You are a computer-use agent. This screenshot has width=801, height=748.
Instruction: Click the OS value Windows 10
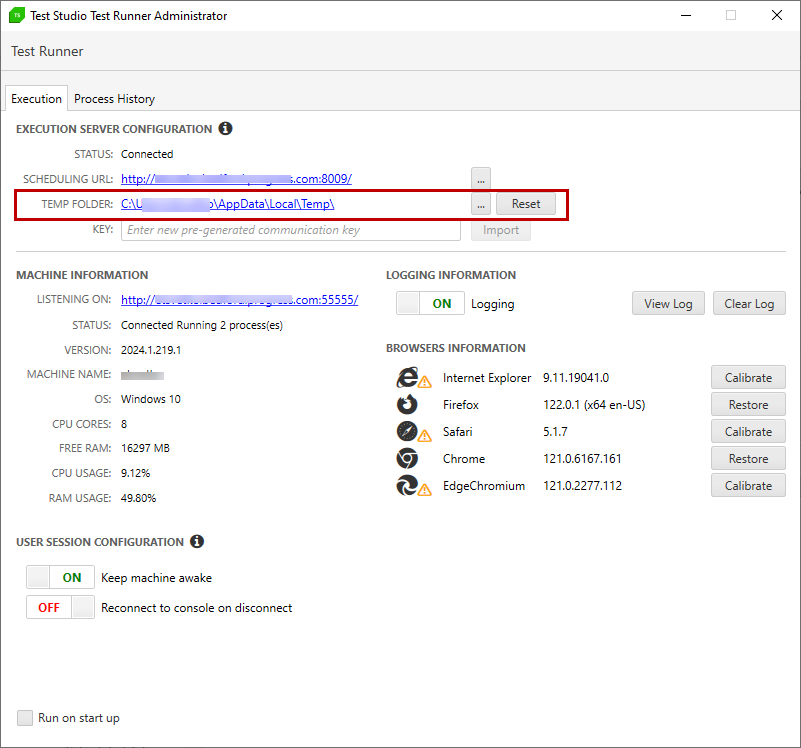[151, 399]
